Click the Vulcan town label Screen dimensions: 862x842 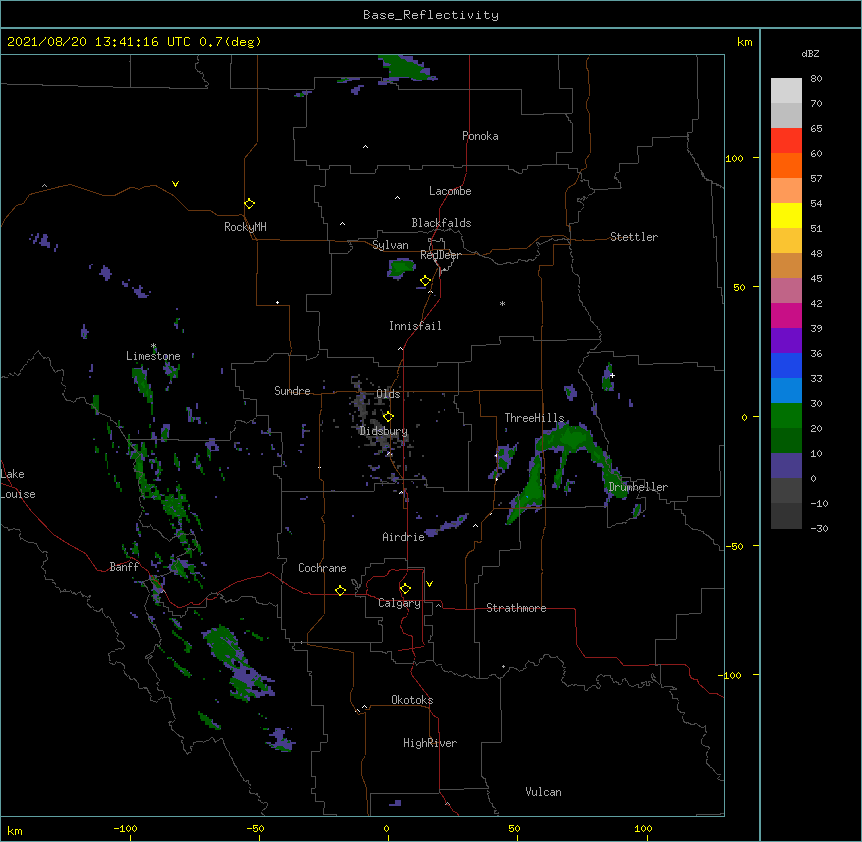(x=543, y=792)
